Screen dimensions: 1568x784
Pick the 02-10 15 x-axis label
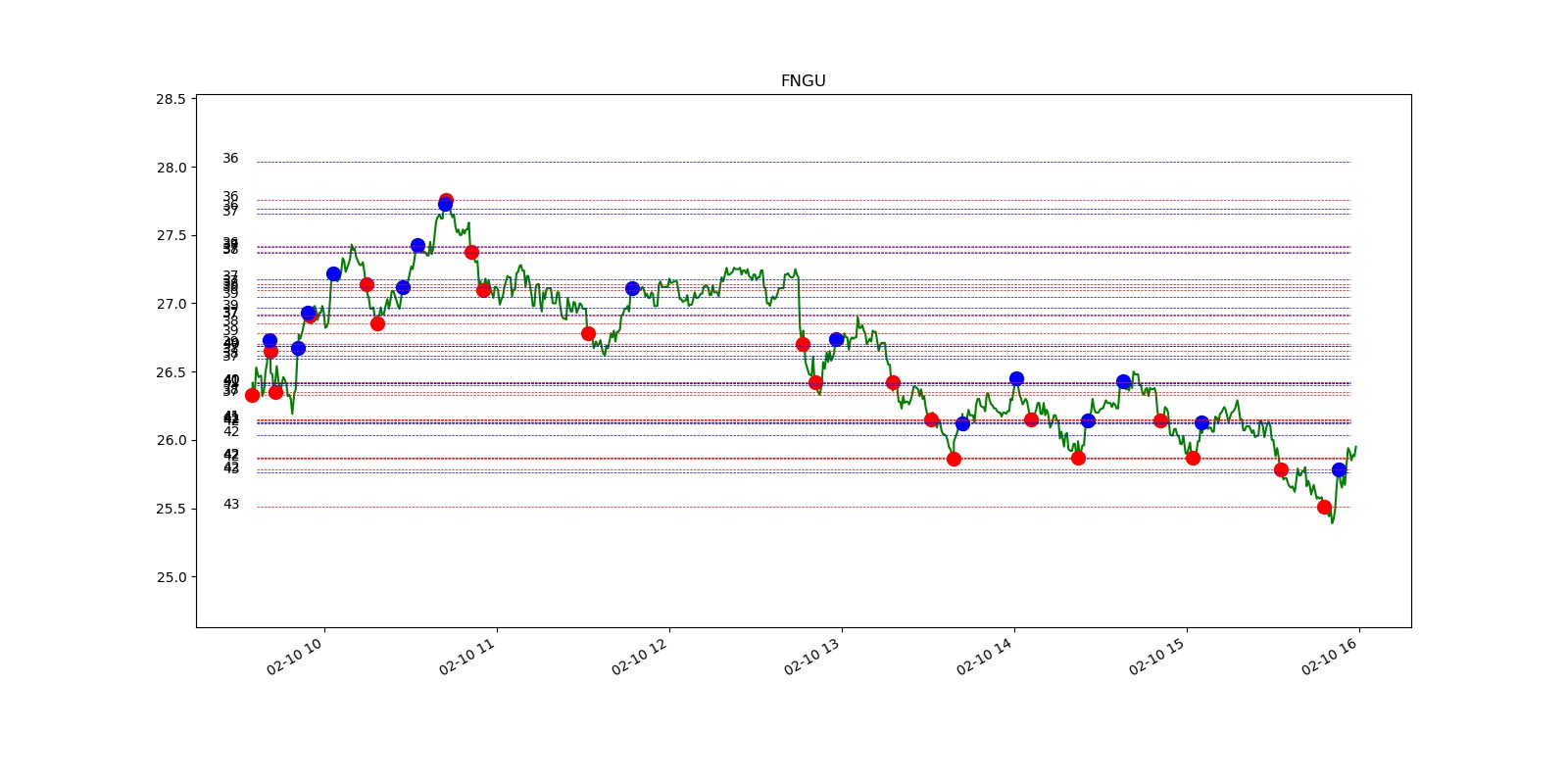click(1157, 657)
